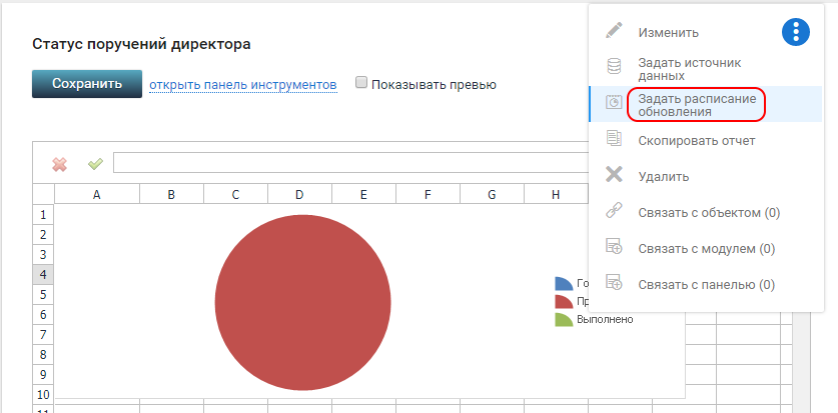Select Скопировать отчет in the menu
Image resolution: width=838 pixels, height=413 pixels.
point(696,142)
